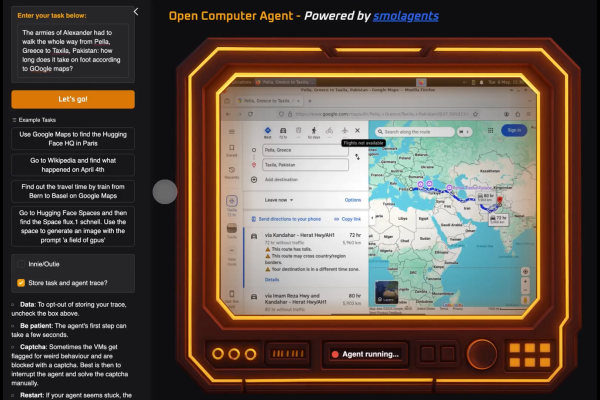Open the smolagents link
Viewport: 600px width, 400px height.
(406, 16)
